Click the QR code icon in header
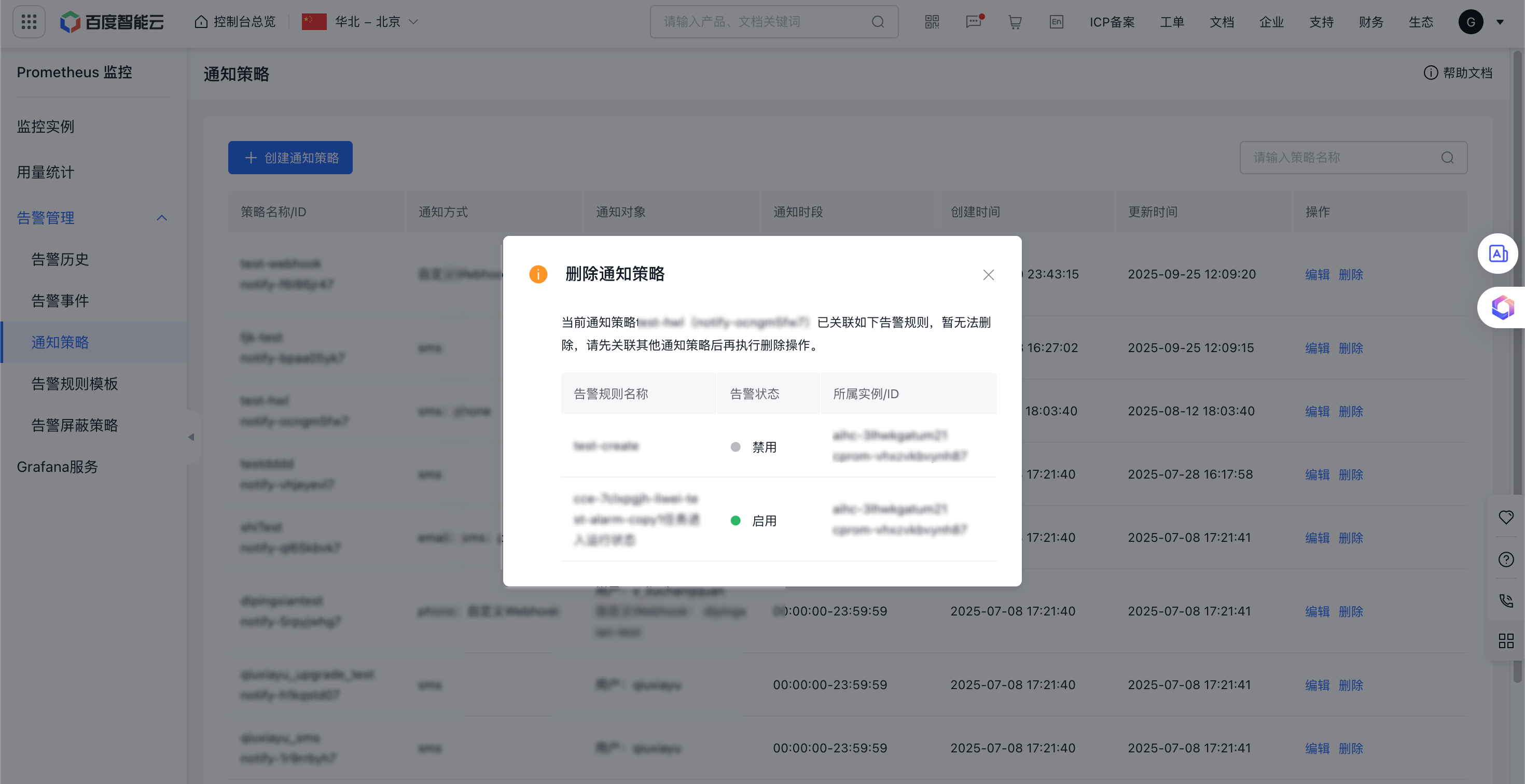The height and width of the screenshot is (784, 1525). tap(932, 22)
